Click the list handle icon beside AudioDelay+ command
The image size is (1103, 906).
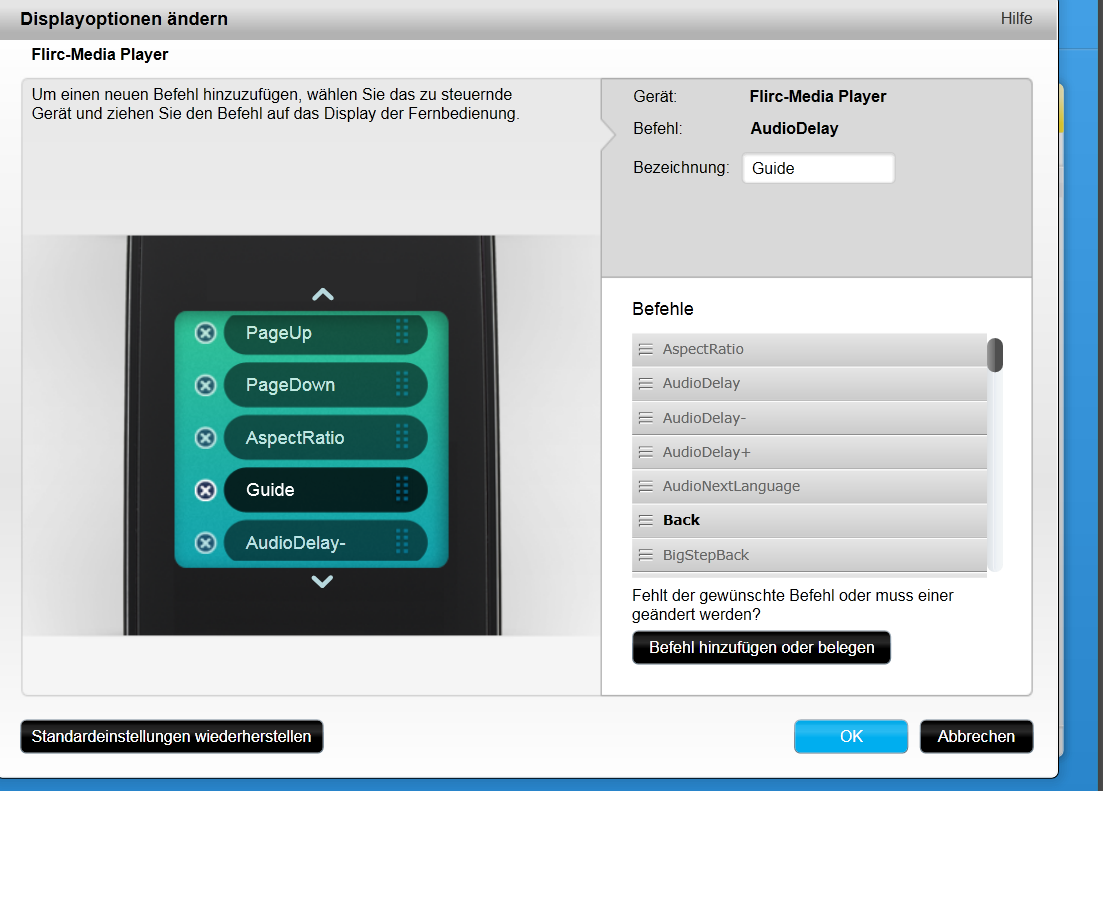click(645, 452)
